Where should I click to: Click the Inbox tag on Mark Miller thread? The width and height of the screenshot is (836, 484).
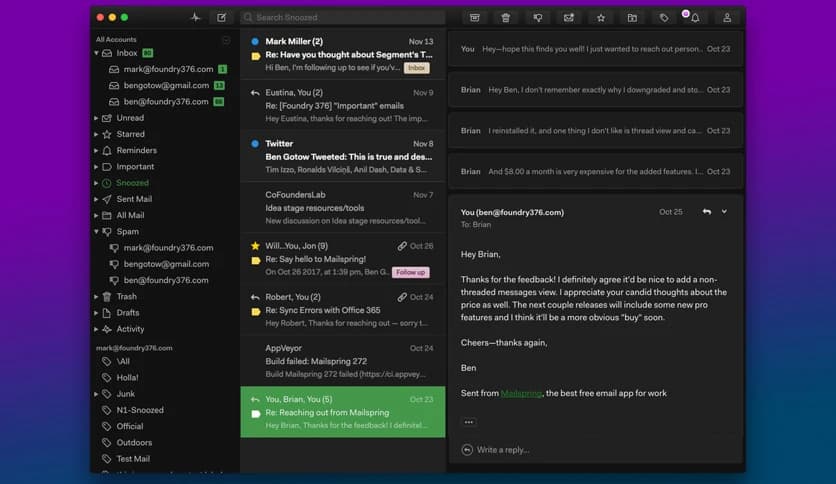pos(416,68)
